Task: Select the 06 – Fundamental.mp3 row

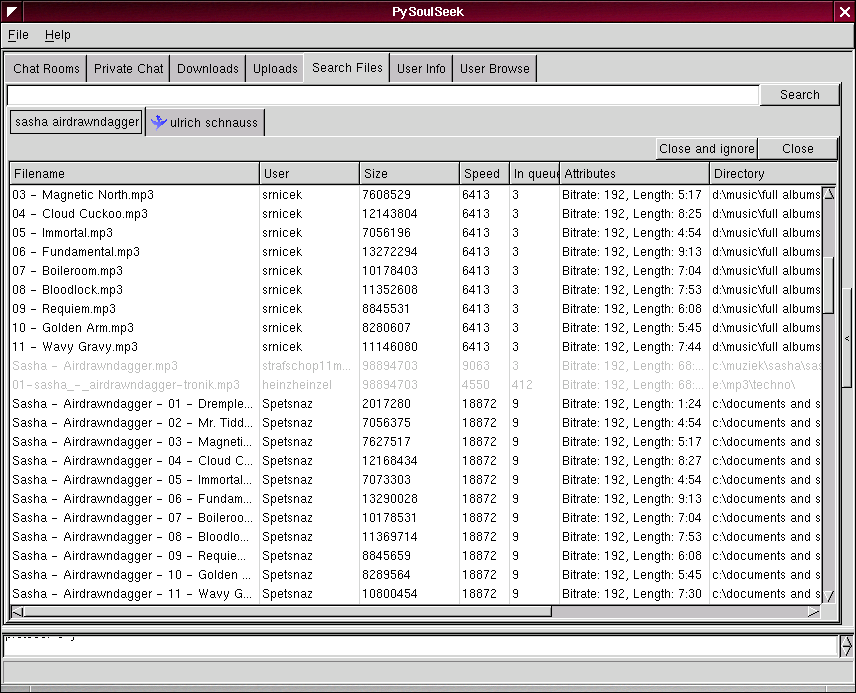Action: pos(416,252)
